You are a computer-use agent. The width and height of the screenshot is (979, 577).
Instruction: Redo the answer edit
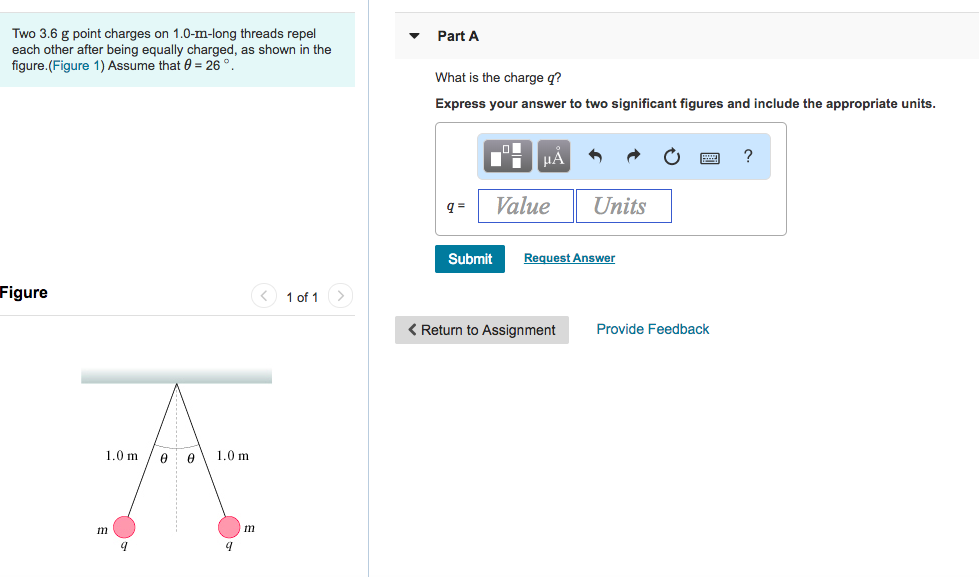tap(633, 156)
